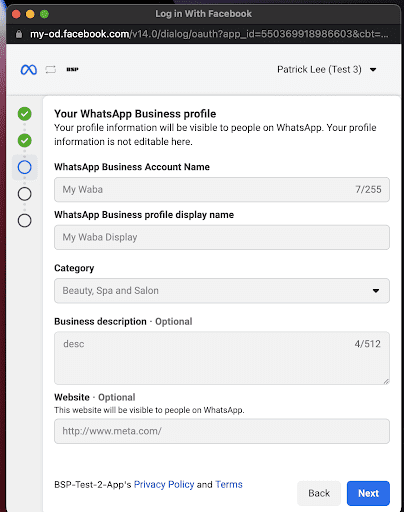Open the Beauty, Spa and Salon combo box
The height and width of the screenshot is (512, 404).
tap(222, 291)
